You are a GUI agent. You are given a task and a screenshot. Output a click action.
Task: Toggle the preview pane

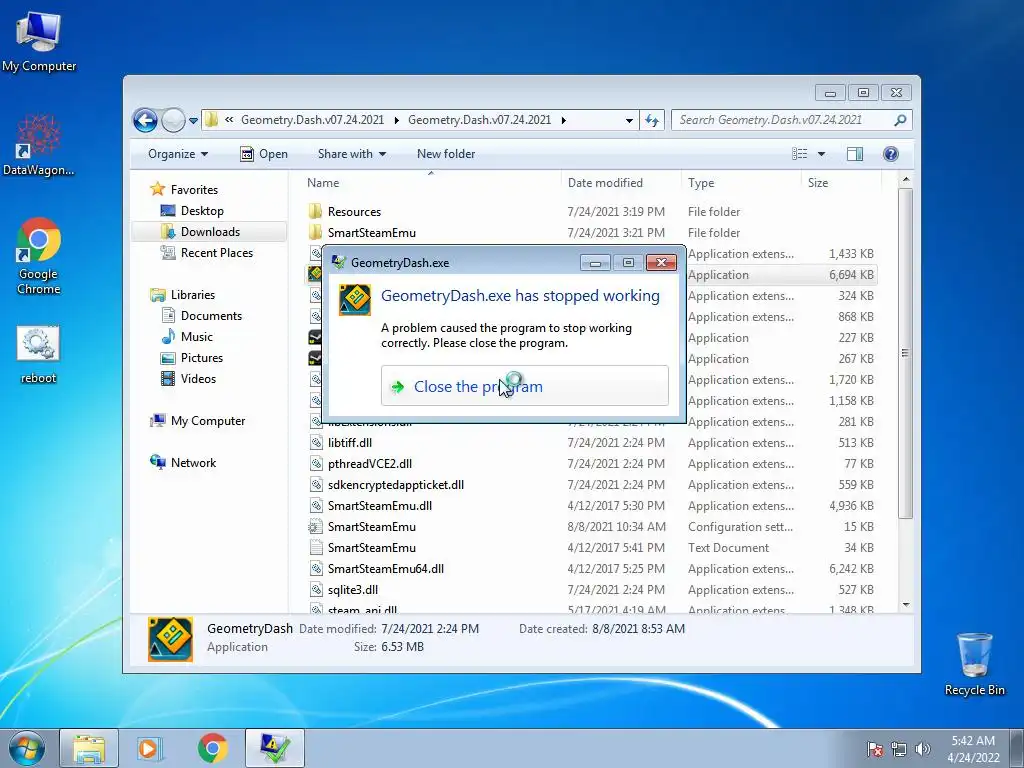coord(855,154)
